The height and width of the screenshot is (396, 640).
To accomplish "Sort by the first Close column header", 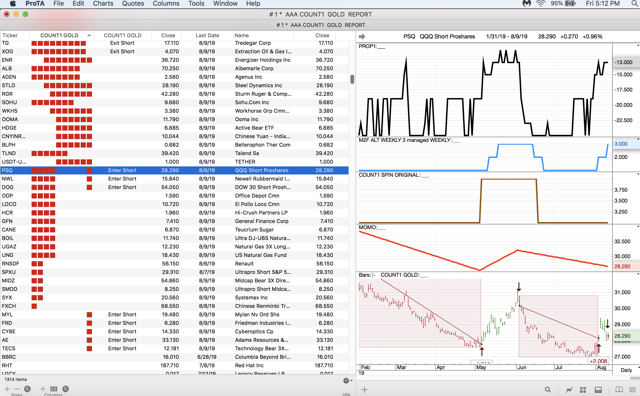I will click(x=168, y=36).
